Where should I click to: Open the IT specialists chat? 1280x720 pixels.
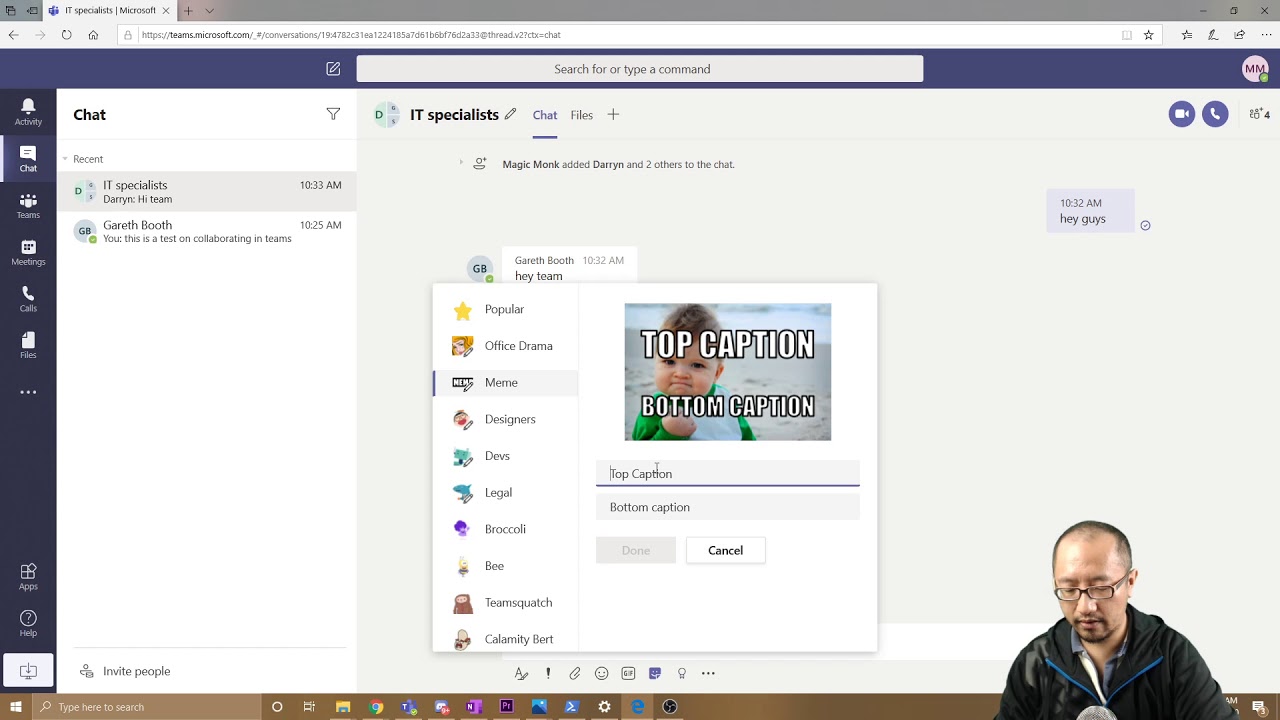[207, 191]
